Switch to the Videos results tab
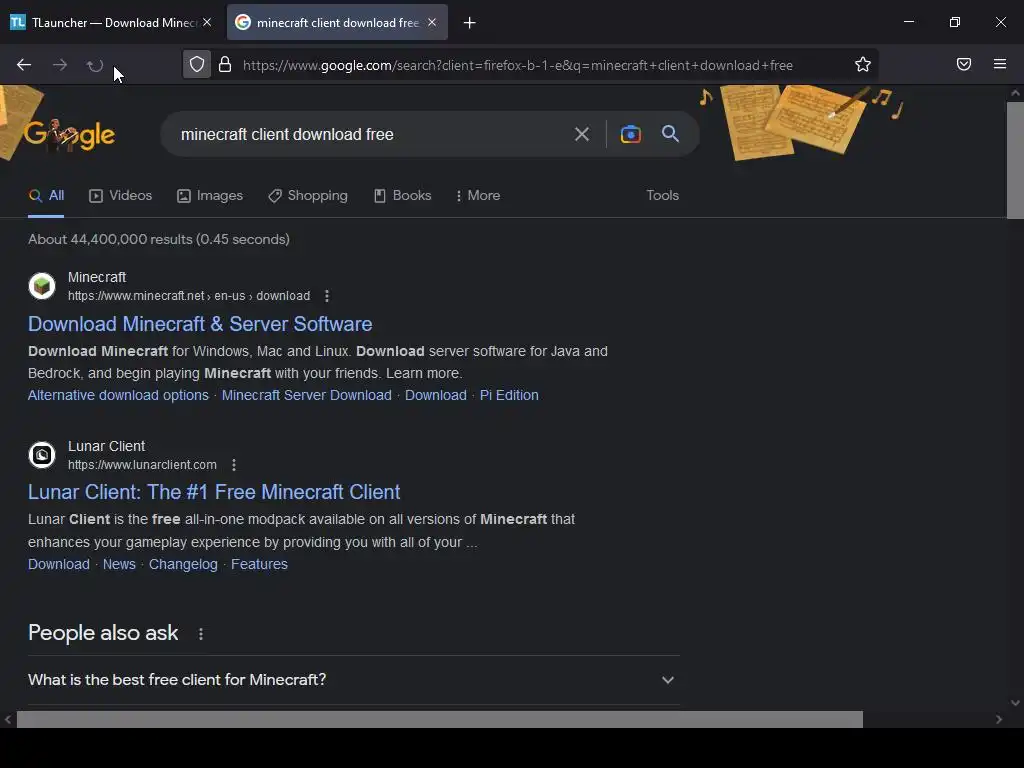1024x768 pixels. point(121,195)
